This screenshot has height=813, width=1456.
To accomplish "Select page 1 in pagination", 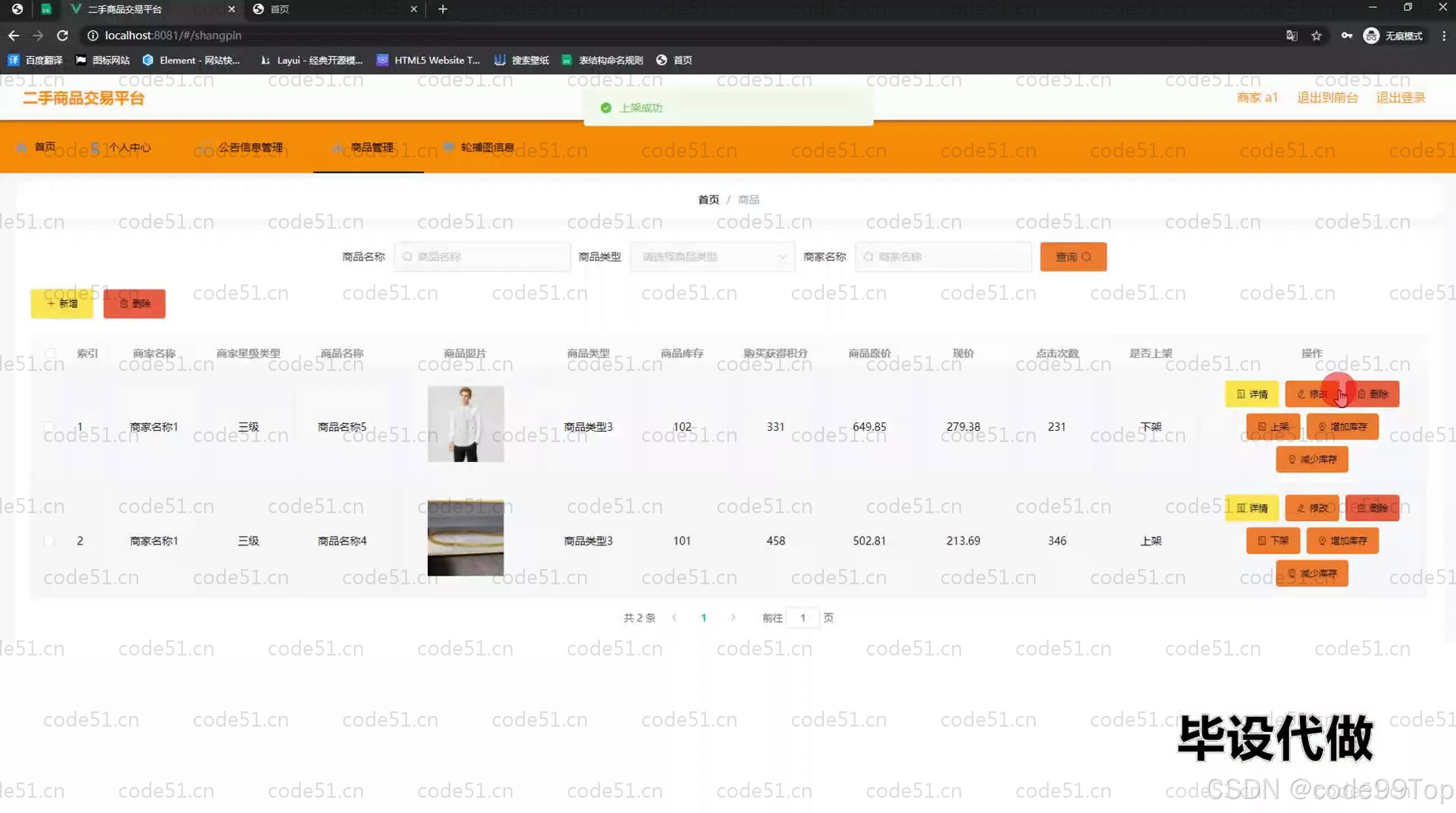I will click(x=703, y=618).
